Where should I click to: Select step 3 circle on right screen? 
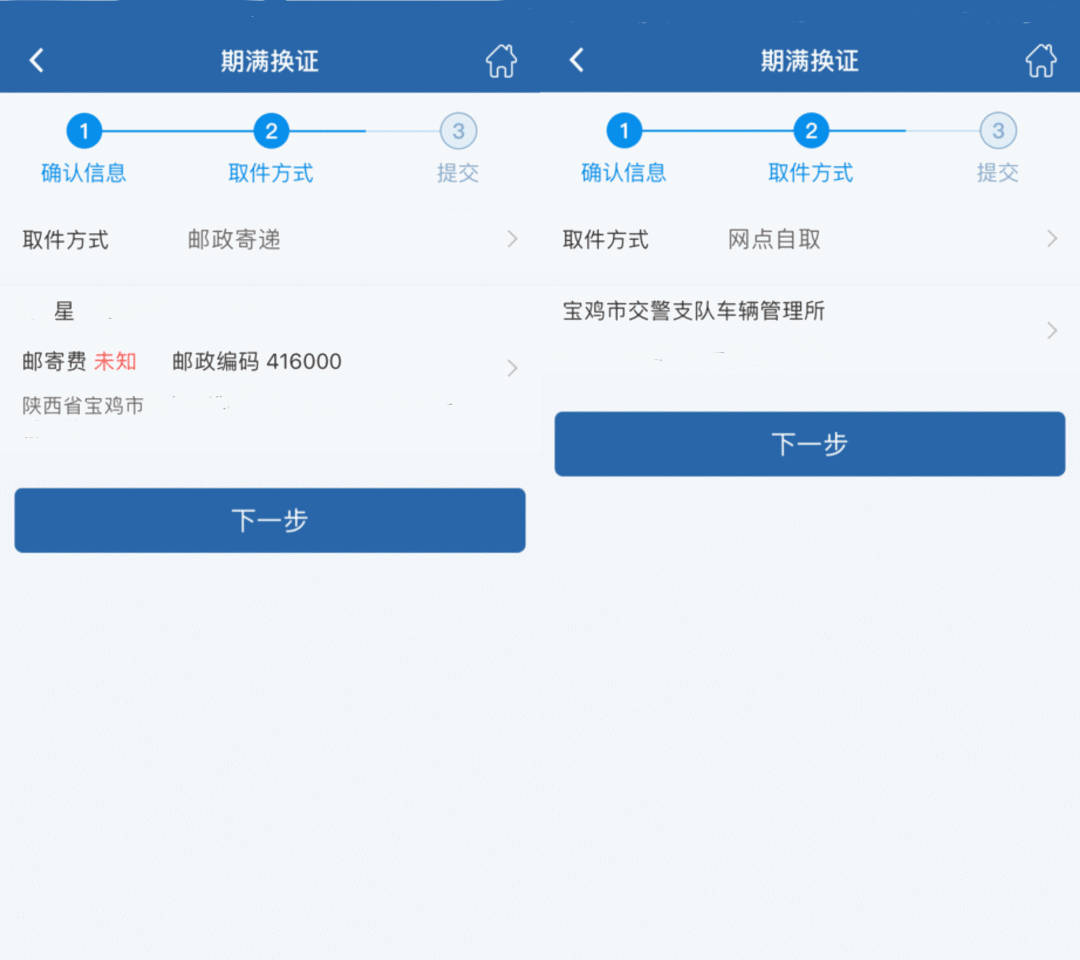click(998, 131)
